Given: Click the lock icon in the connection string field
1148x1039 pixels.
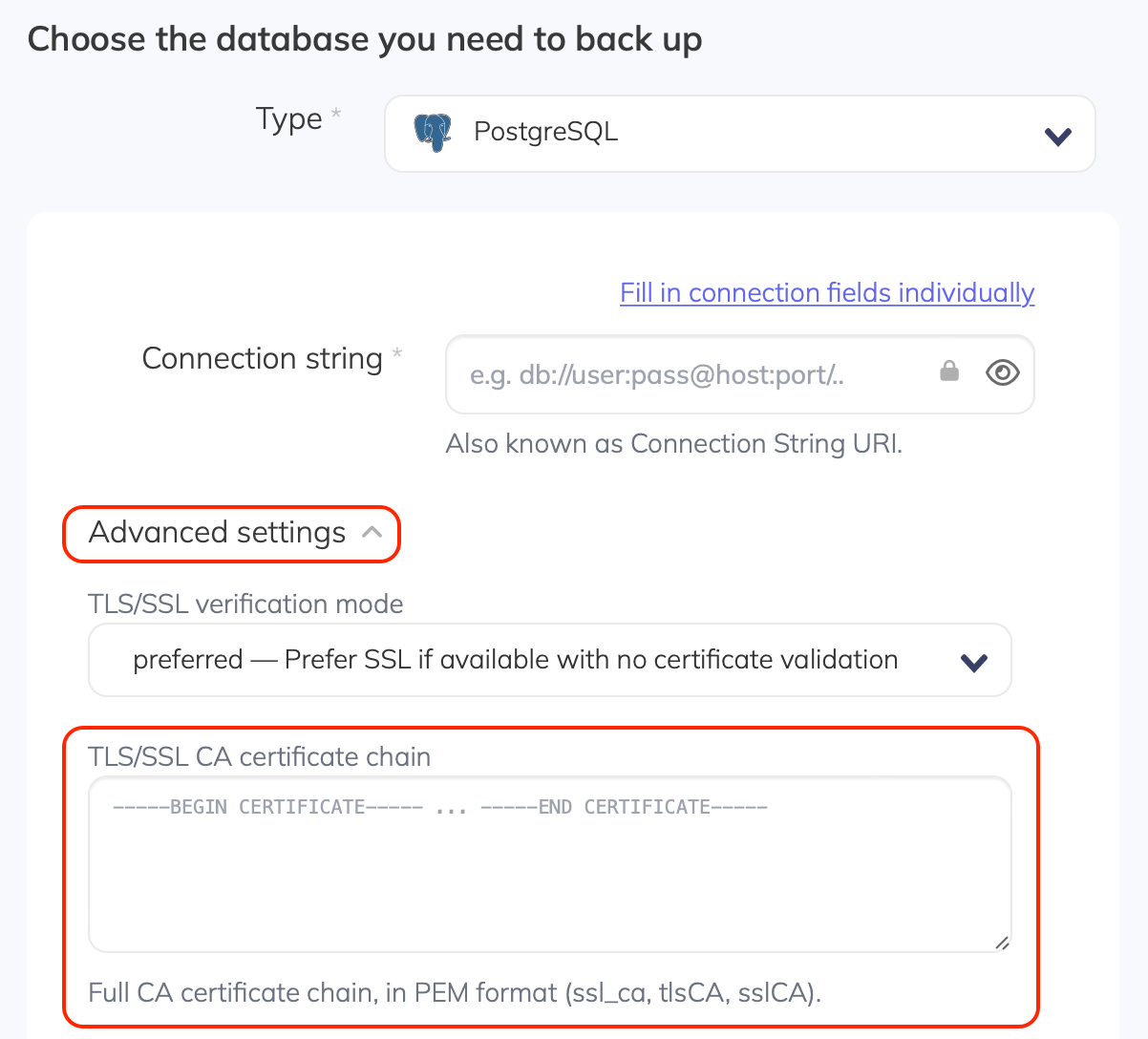Looking at the screenshot, I should 949,372.
